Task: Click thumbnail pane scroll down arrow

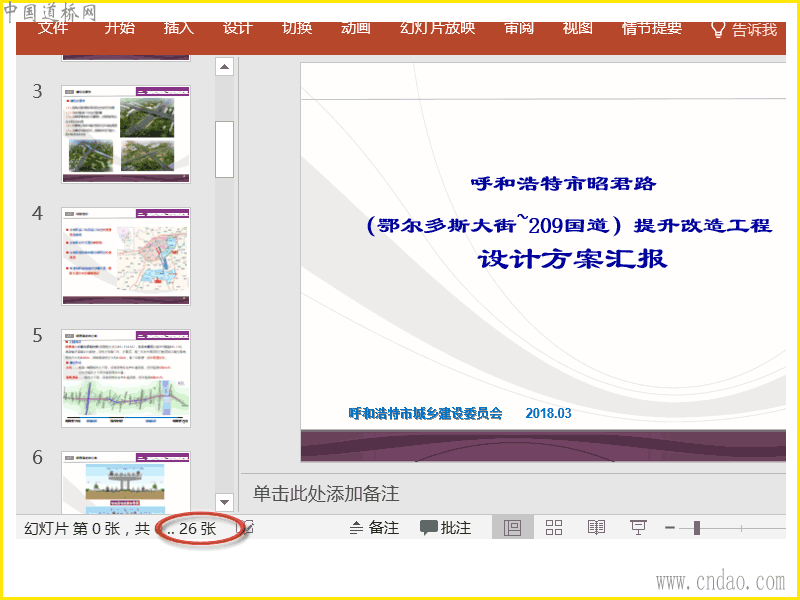Action: tap(224, 502)
